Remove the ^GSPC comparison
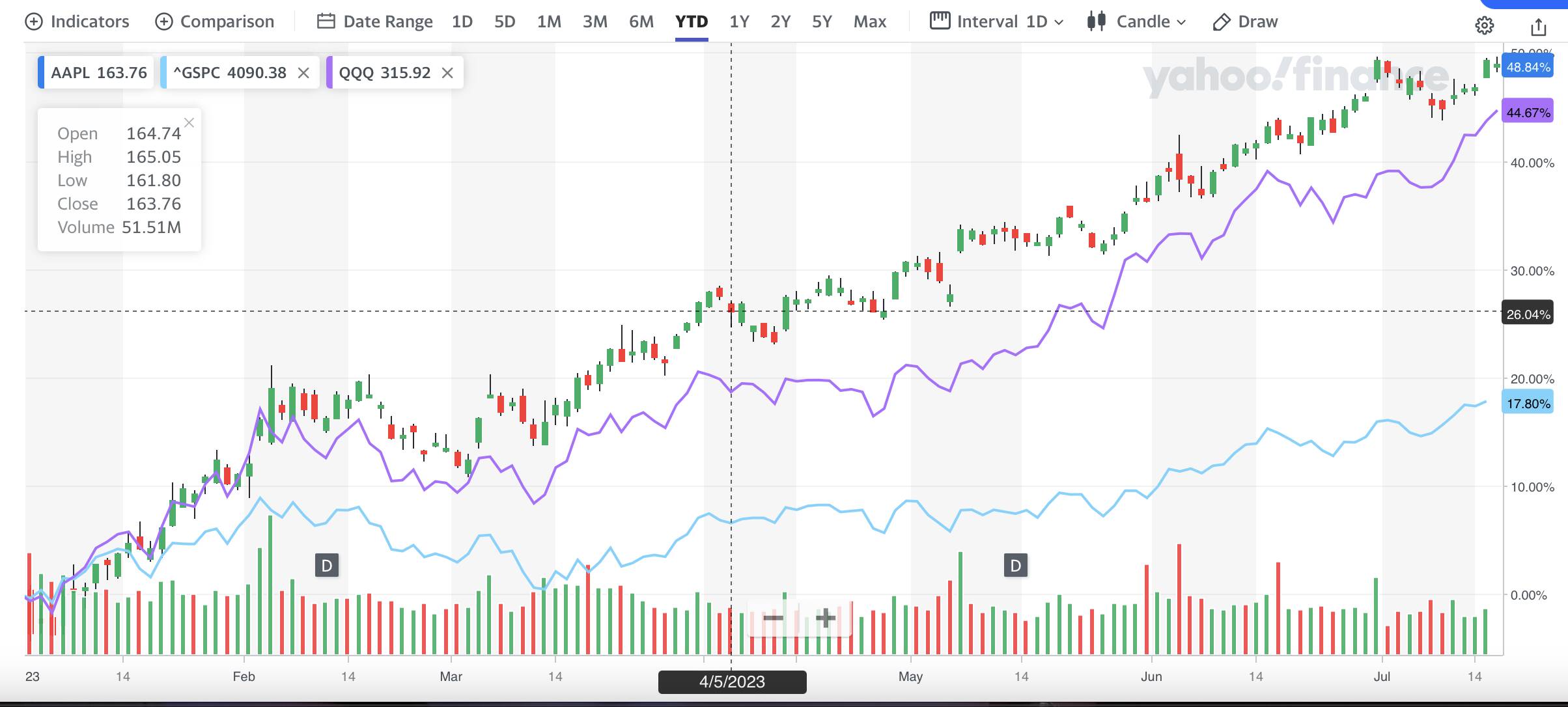 coord(303,73)
